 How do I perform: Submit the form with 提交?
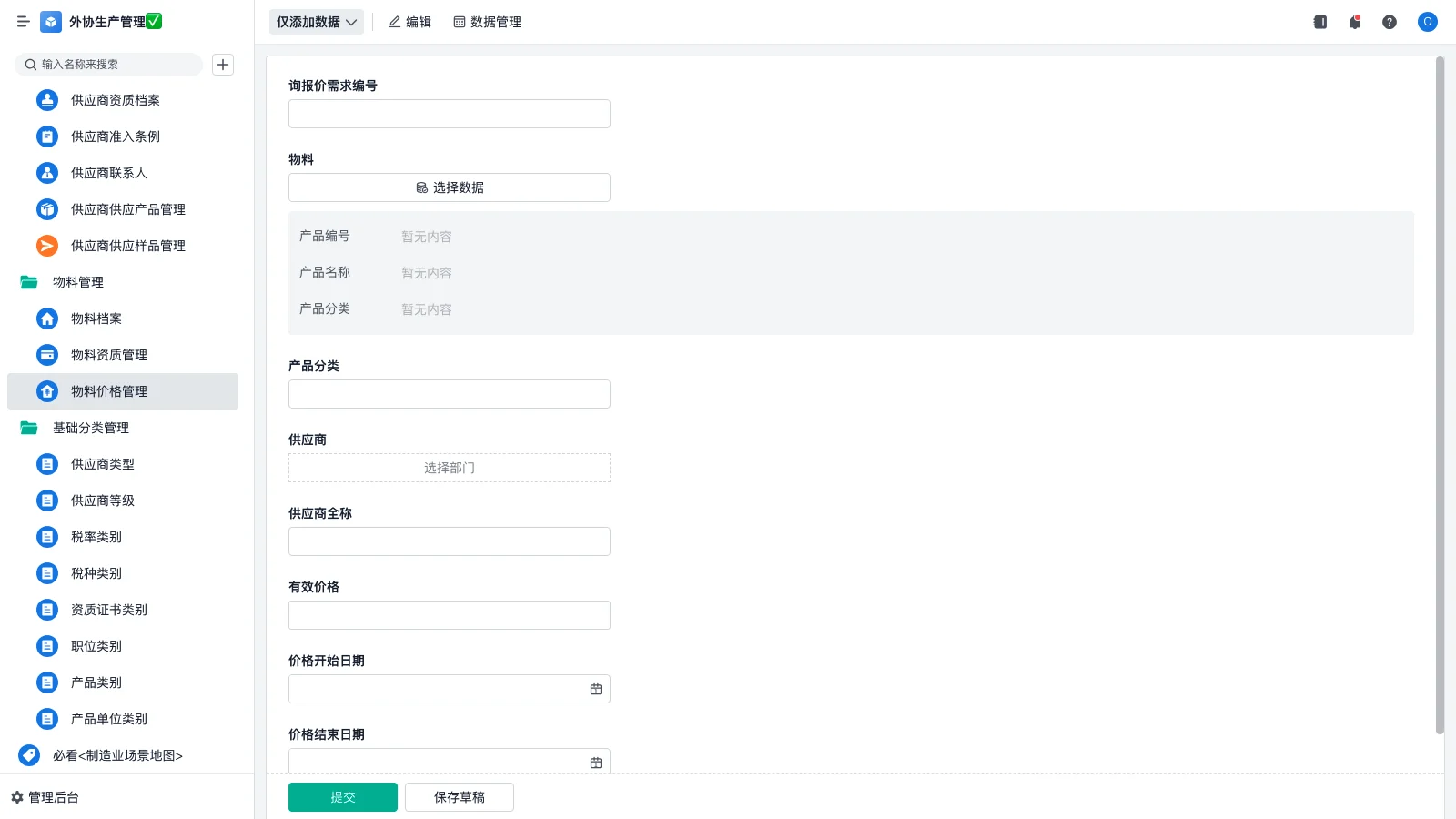(343, 797)
